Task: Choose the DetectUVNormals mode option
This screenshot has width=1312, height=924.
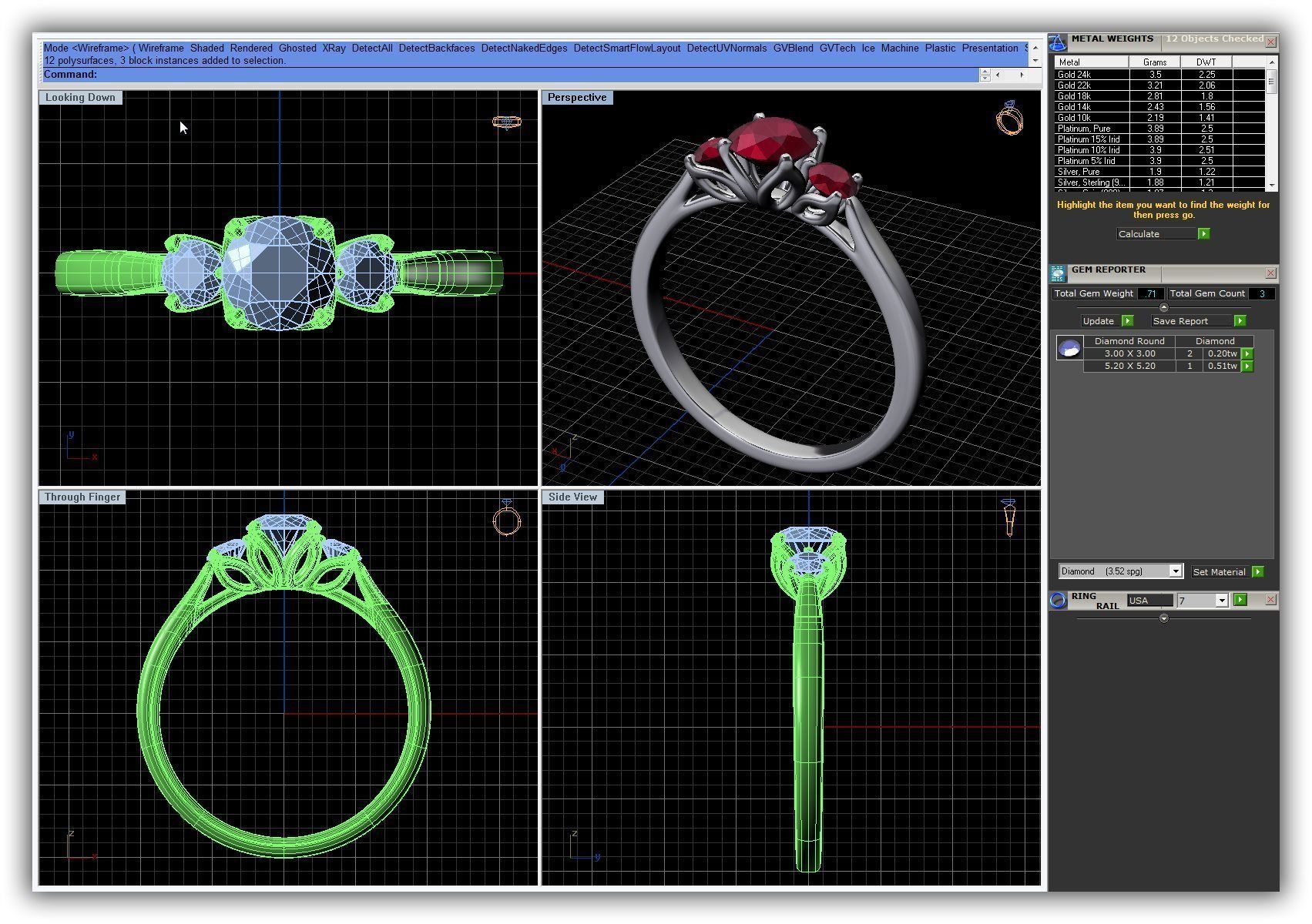Action: [726, 48]
